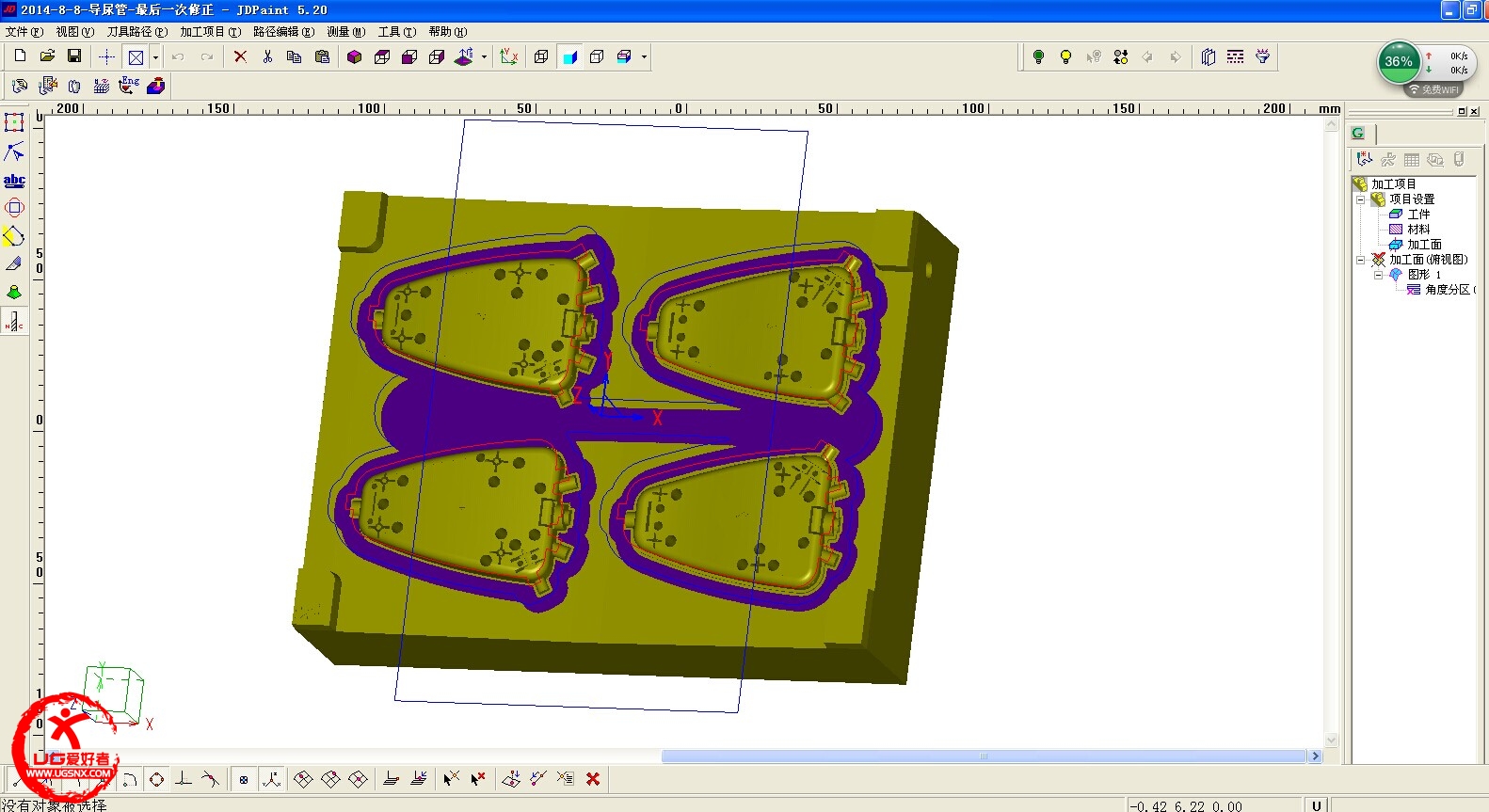Image resolution: width=1489 pixels, height=812 pixels.
Task: Open the 帮助(H) menu
Action: [448, 32]
